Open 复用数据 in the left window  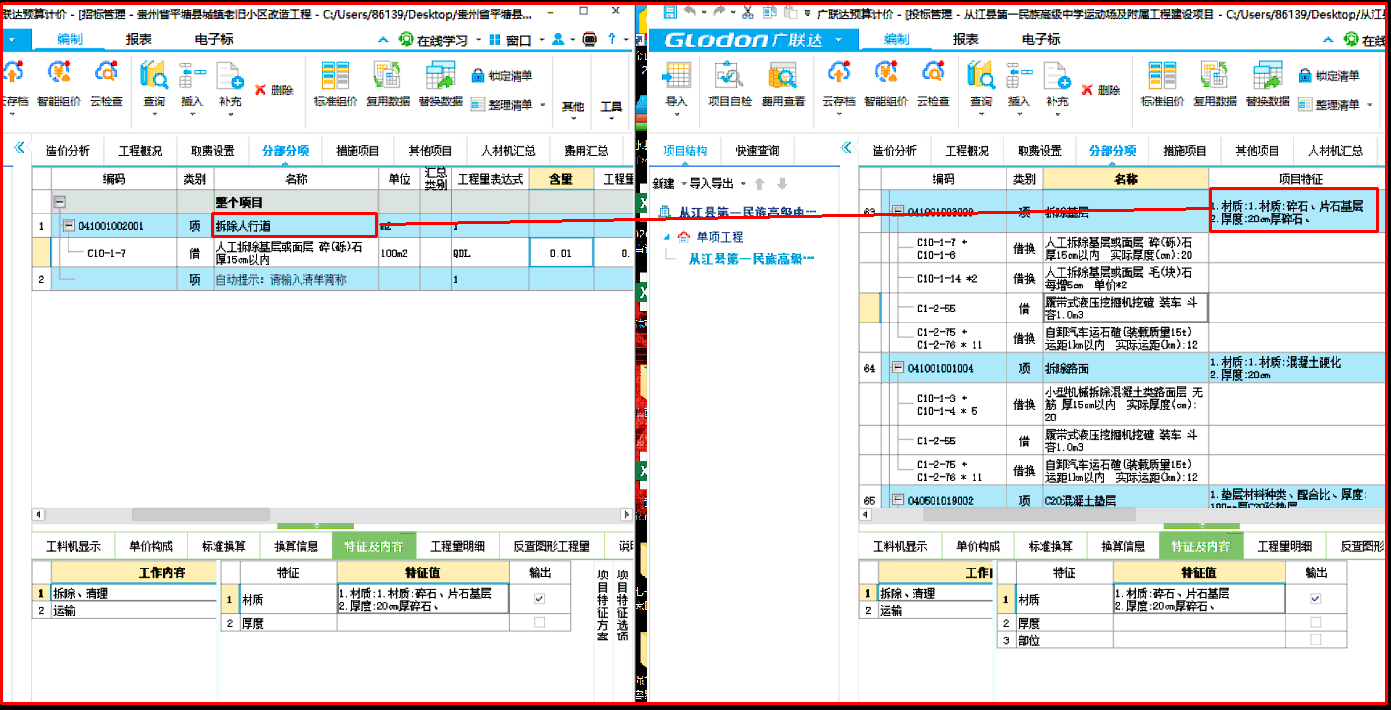tap(387, 82)
